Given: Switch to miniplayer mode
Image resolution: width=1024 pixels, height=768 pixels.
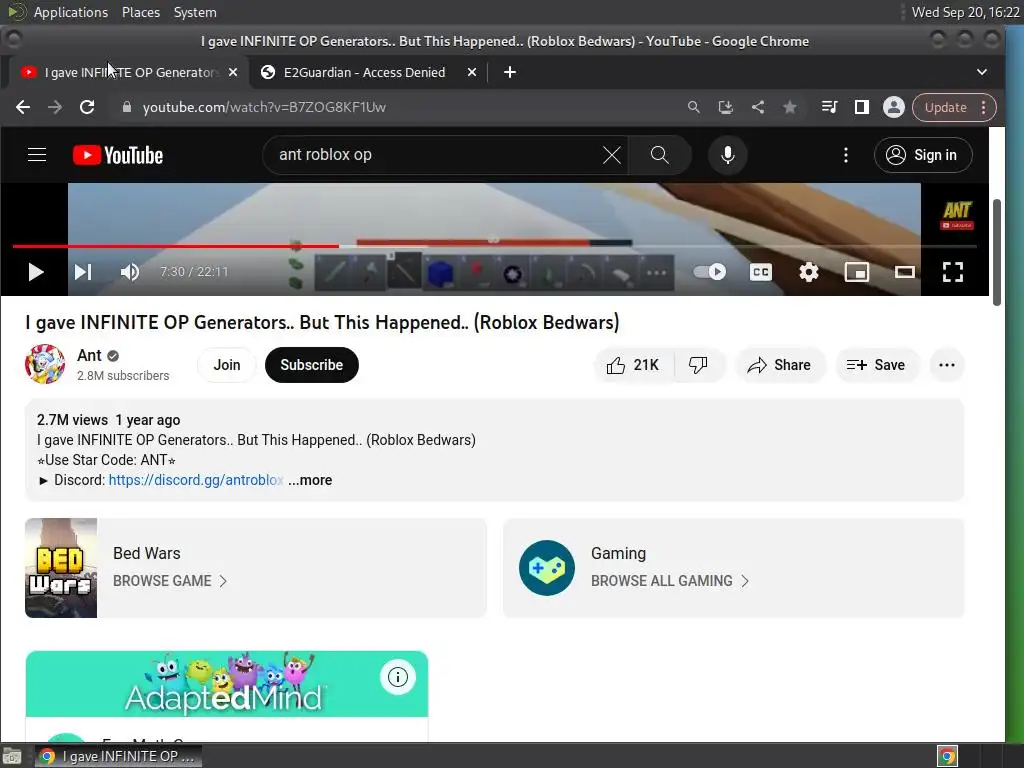Looking at the screenshot, I should (857, 272).
